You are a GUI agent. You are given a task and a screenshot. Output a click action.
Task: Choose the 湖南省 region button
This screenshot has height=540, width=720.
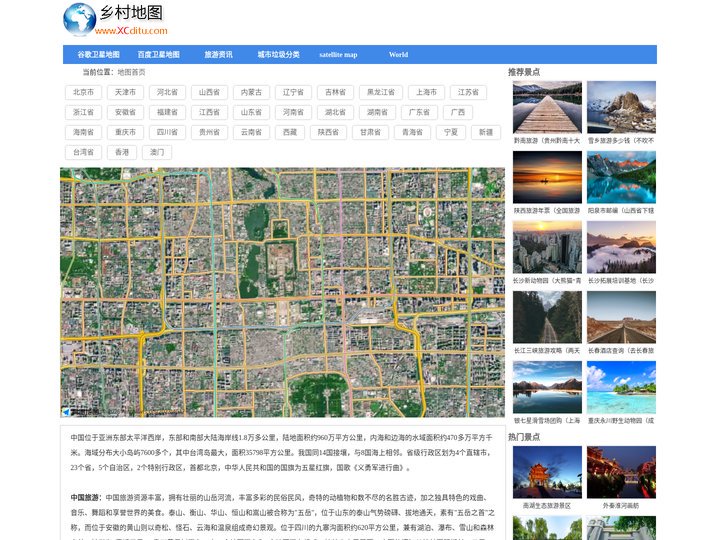pos(377,112)
